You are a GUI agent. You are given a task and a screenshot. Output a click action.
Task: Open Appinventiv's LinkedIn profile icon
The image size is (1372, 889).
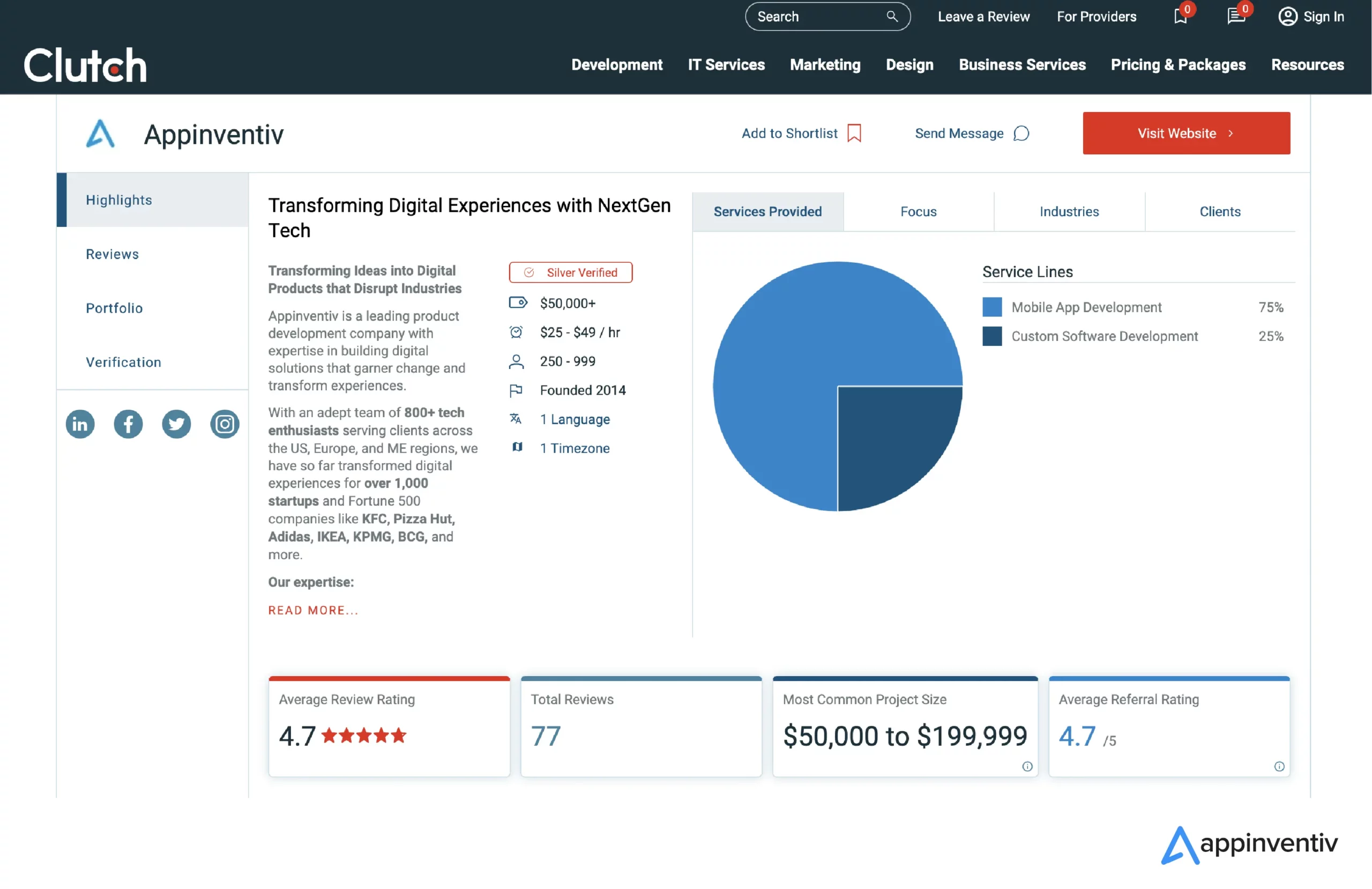click(80, 424)
